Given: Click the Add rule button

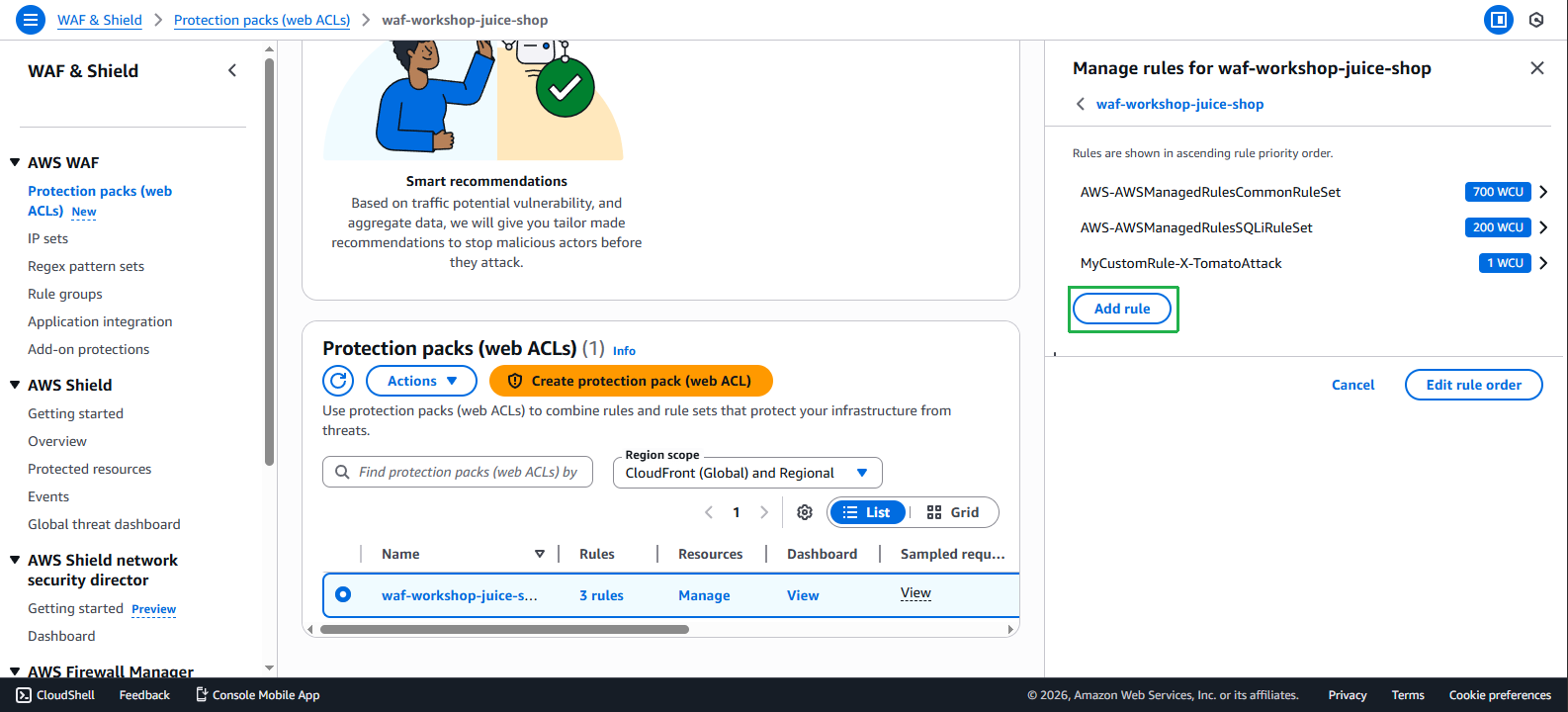Looking at the screenshot, I should coord(1122,309).
